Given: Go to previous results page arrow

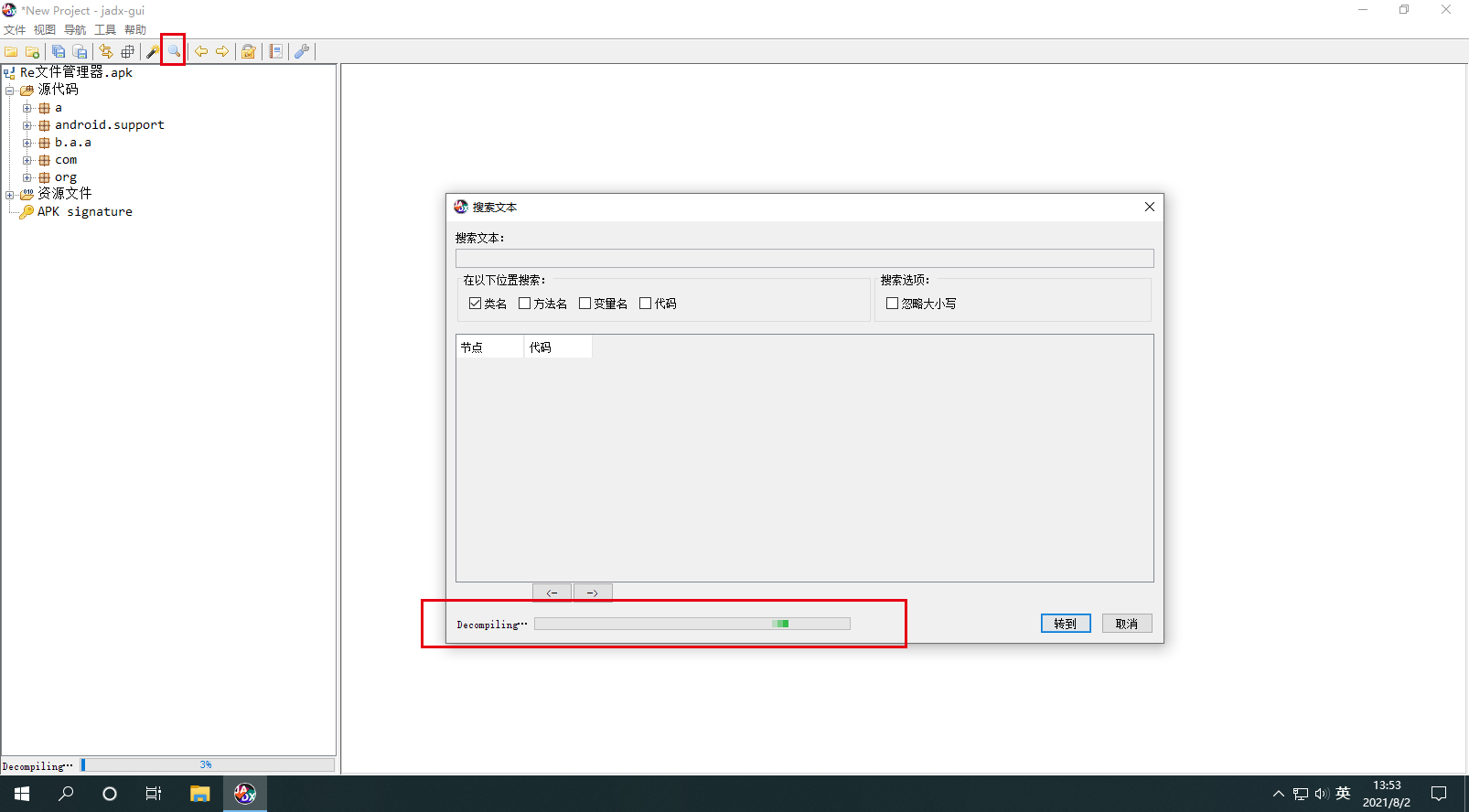Looking at the screenshot, I should [552, 593].
